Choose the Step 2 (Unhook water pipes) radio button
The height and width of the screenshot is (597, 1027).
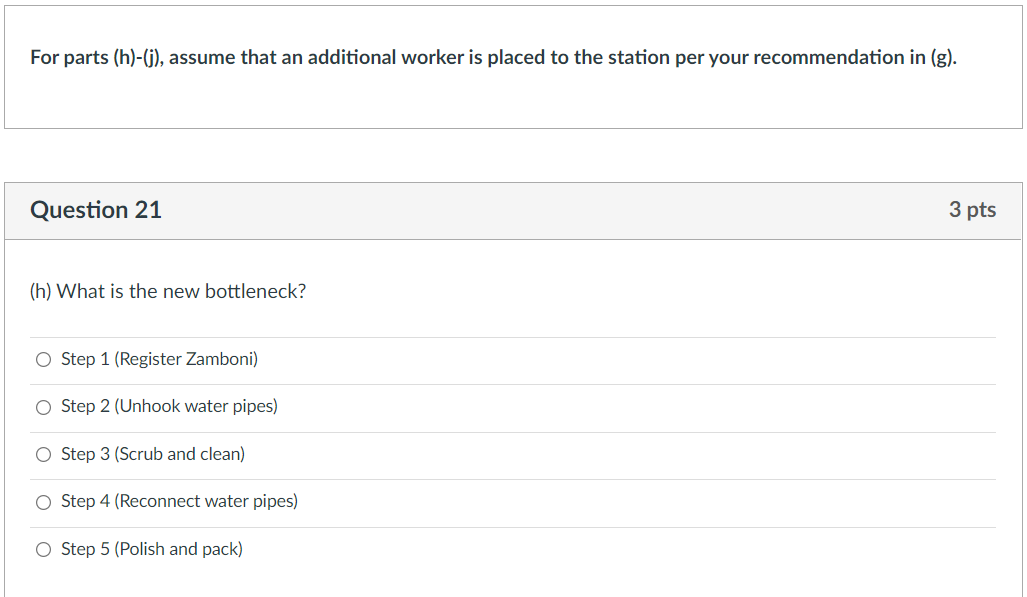point(43,407)
